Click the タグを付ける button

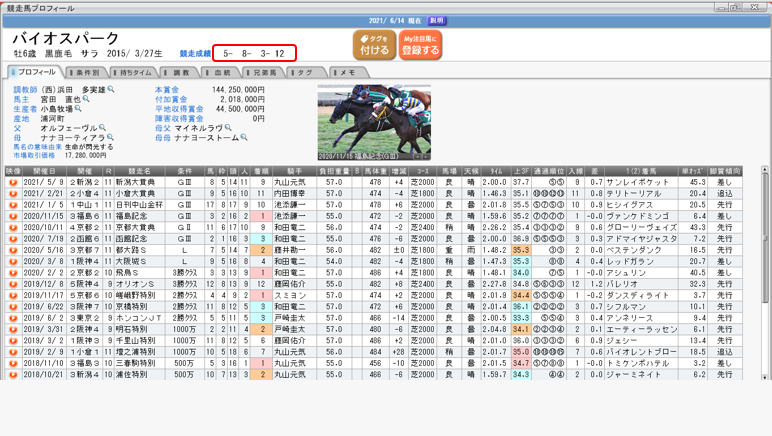point(374,45)
